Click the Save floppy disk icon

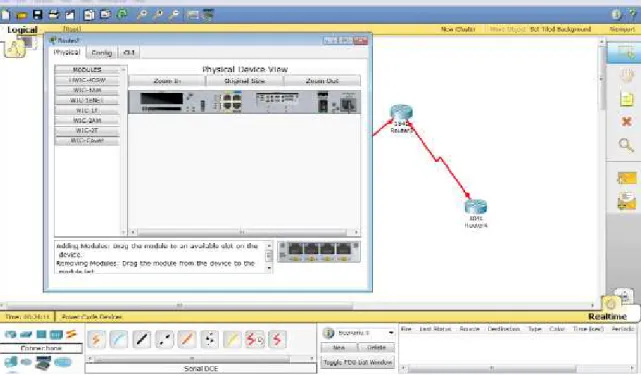click(38, 15)
